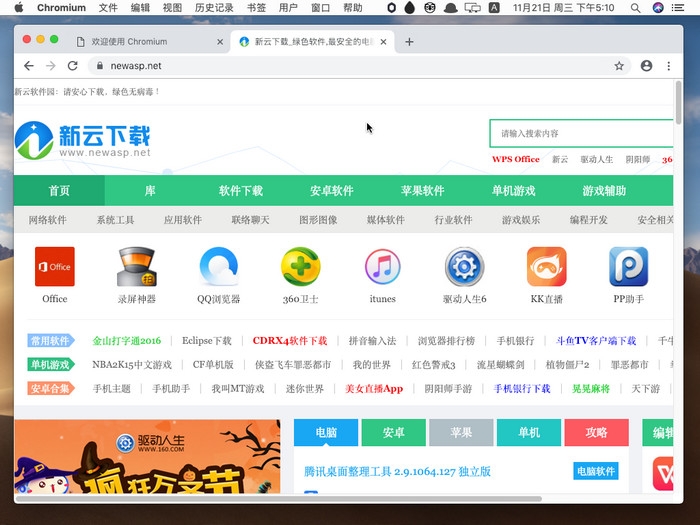
Task: Open the 书签 menu in the menu bar
Action: coord(256,8)
